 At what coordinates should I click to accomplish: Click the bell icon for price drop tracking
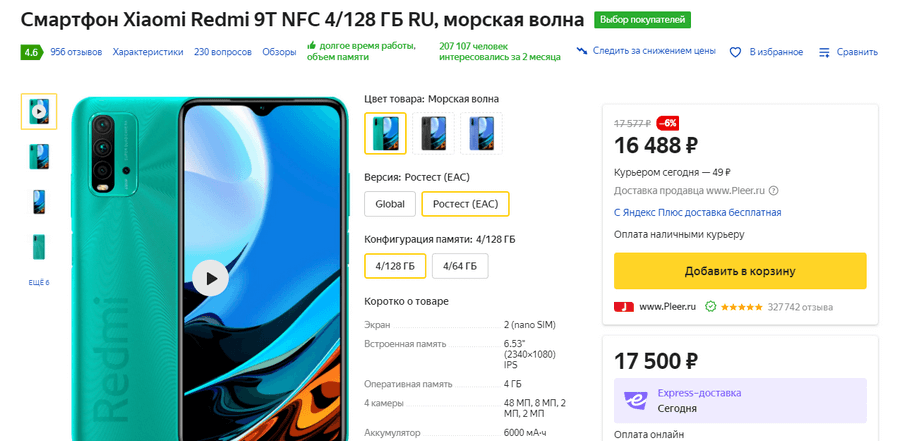[582, 51]
